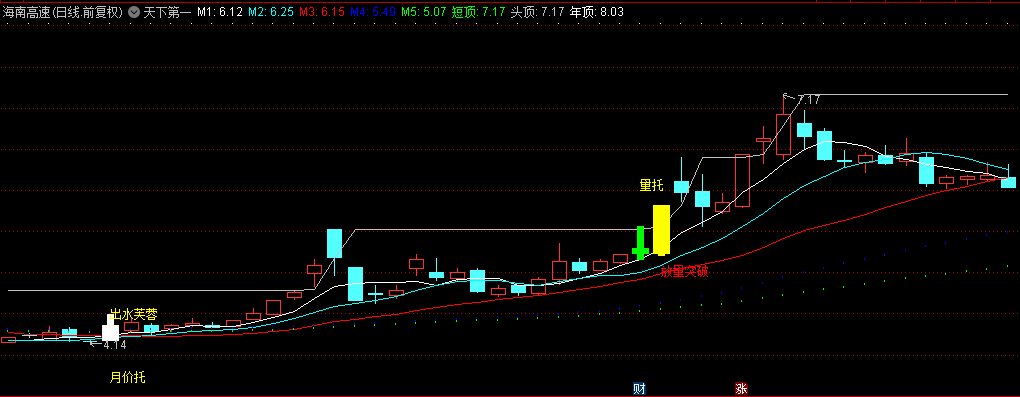Click the 放量突破 signal label in red
Screen dimensions: 1020x397
[684, 272]
